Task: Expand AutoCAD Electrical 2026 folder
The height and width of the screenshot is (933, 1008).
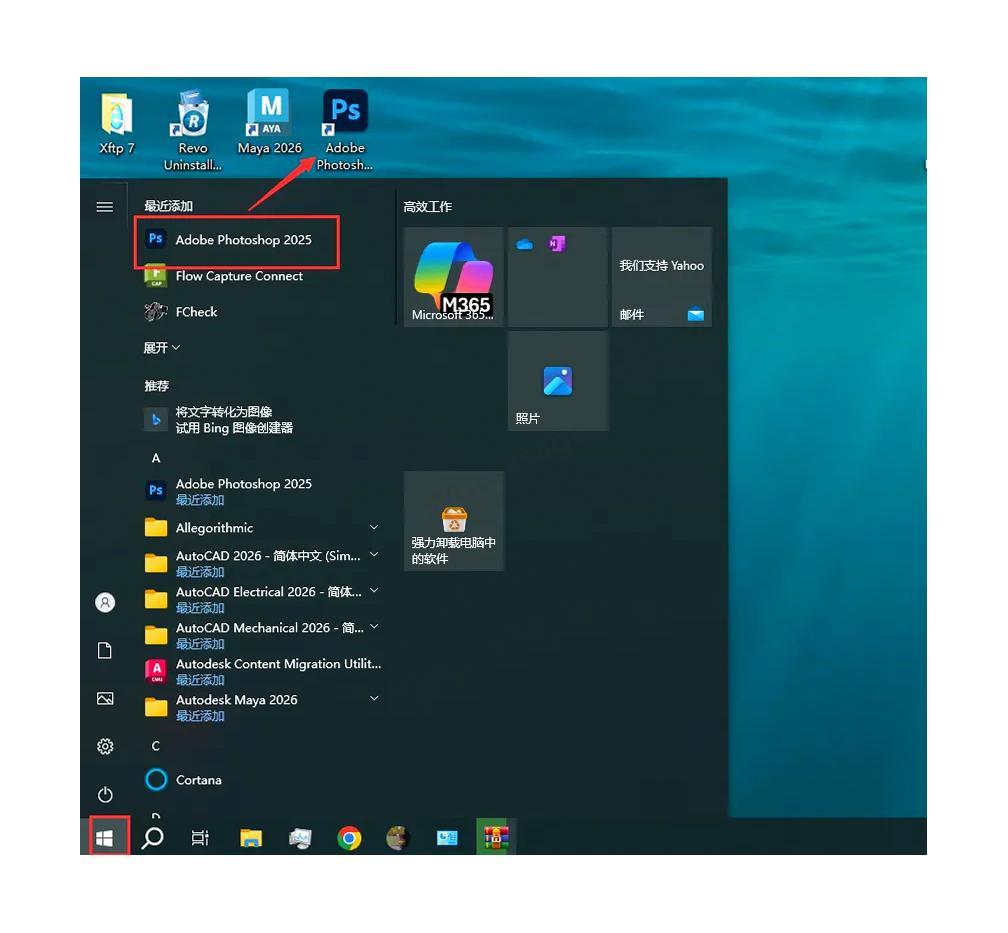Action: point(262,599)
